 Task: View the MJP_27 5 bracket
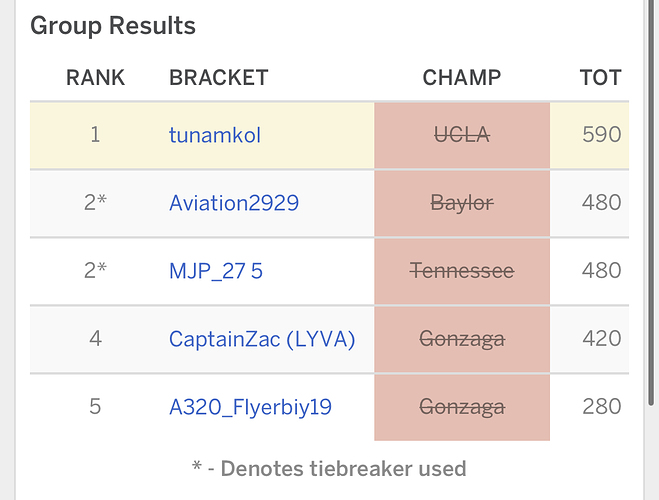coord(216,271)
